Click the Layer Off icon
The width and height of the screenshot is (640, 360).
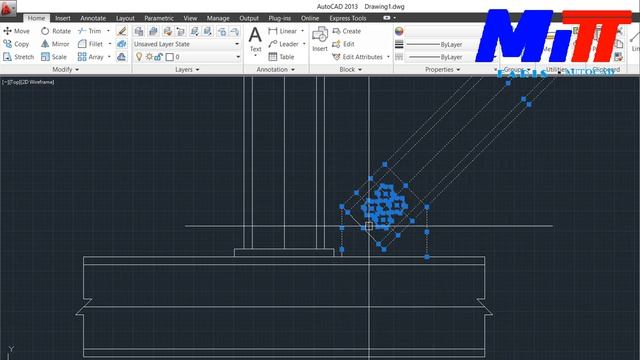point(235,31)
